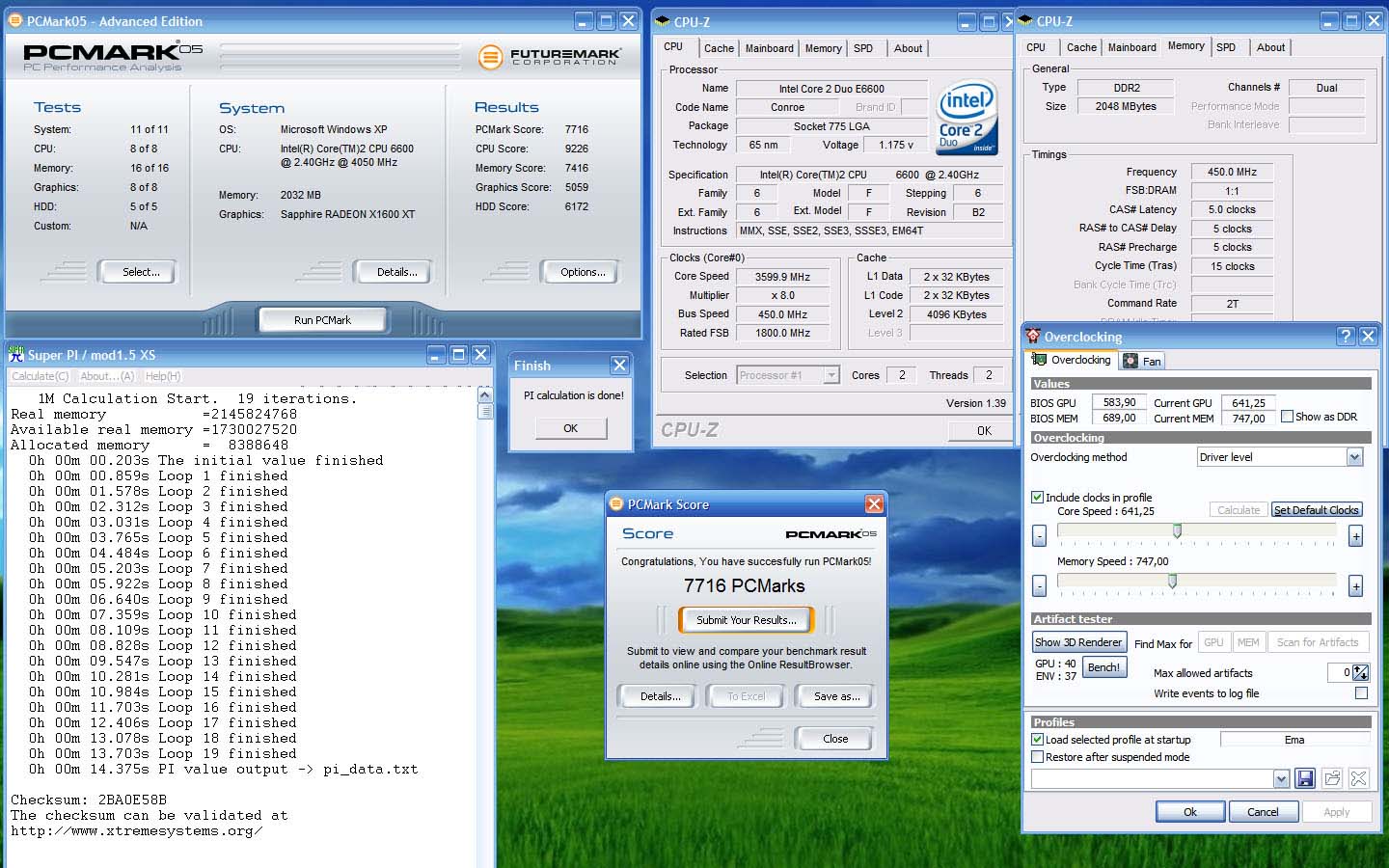
Task: Enable Write events to log file
Action: pyautogui.click(x=1361, y=692)
